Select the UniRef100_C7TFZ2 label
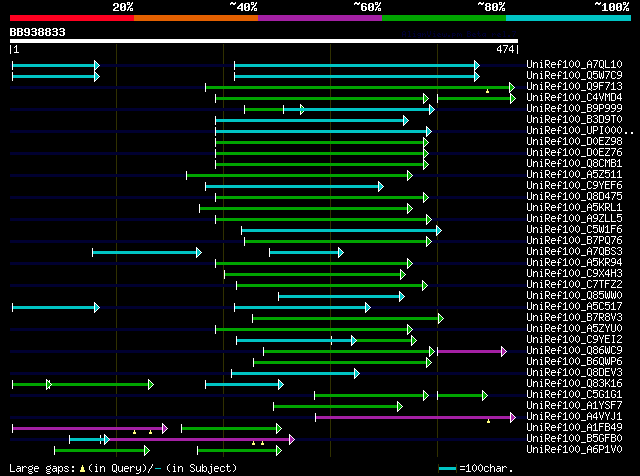This screenshot has height=476, width=640. [574, 285]
